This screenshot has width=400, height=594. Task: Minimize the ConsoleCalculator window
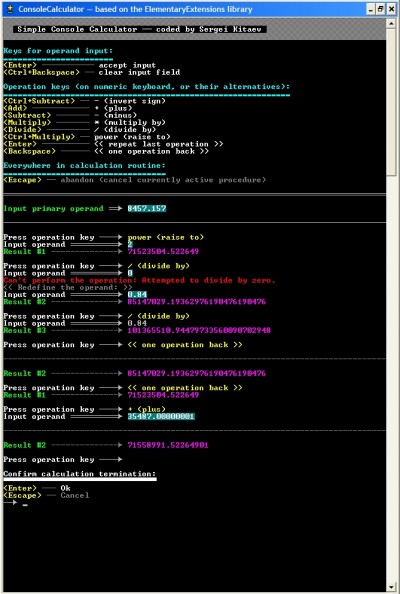tap(371, 10)
